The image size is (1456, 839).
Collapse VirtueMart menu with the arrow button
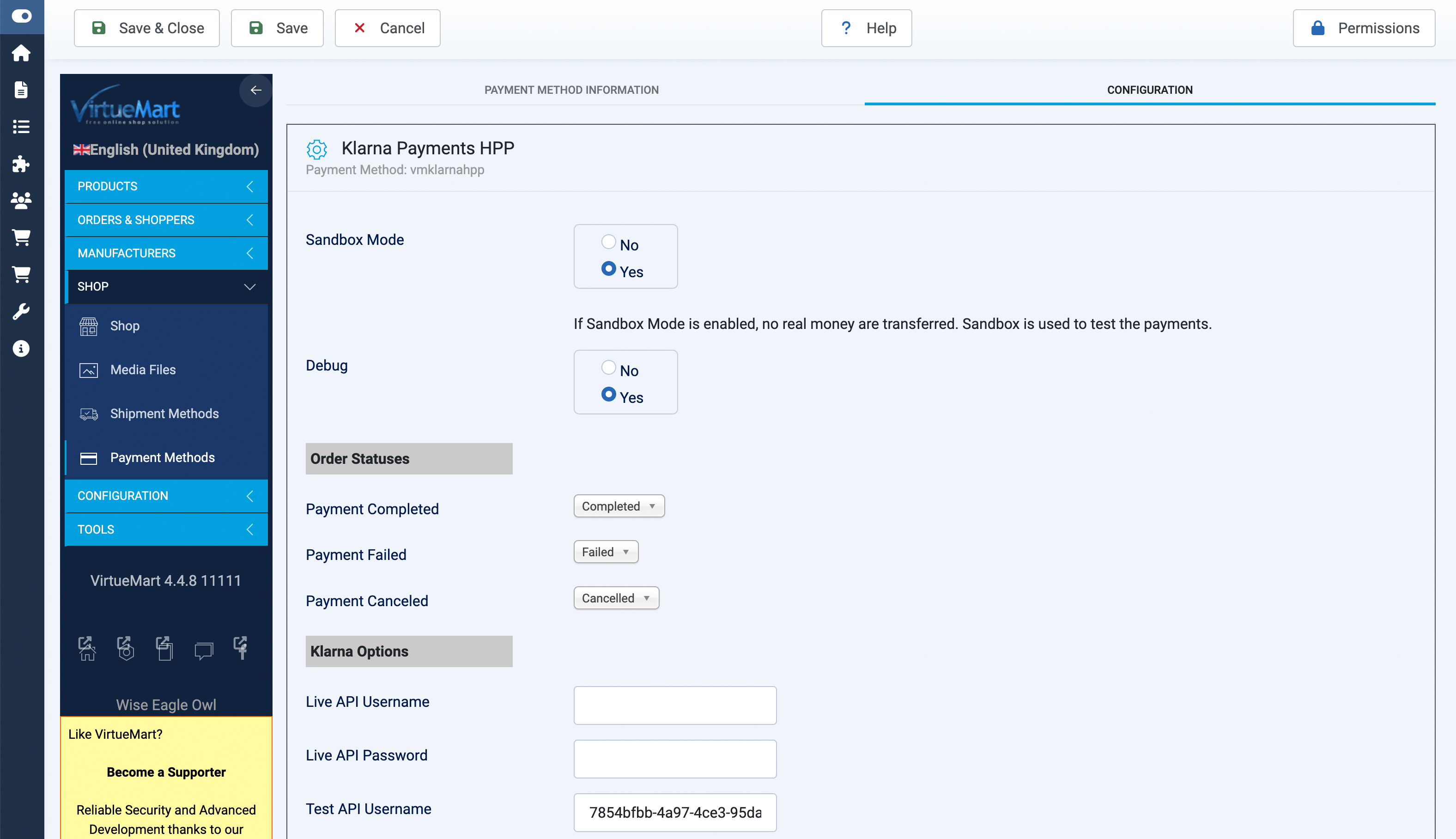point(256,90)
